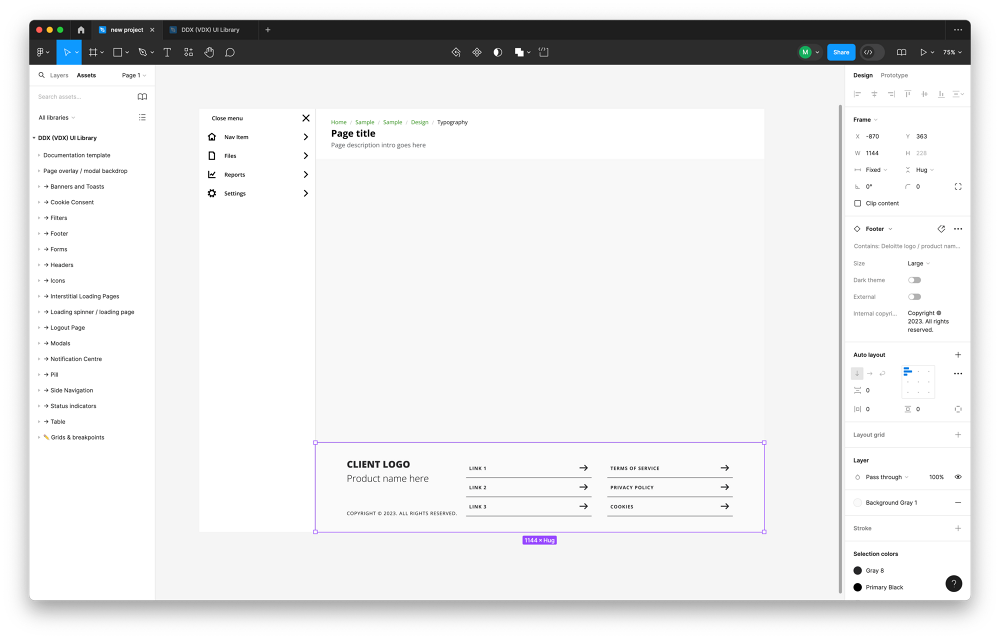Open the All libraries dropdown

[x=57, y=117]
